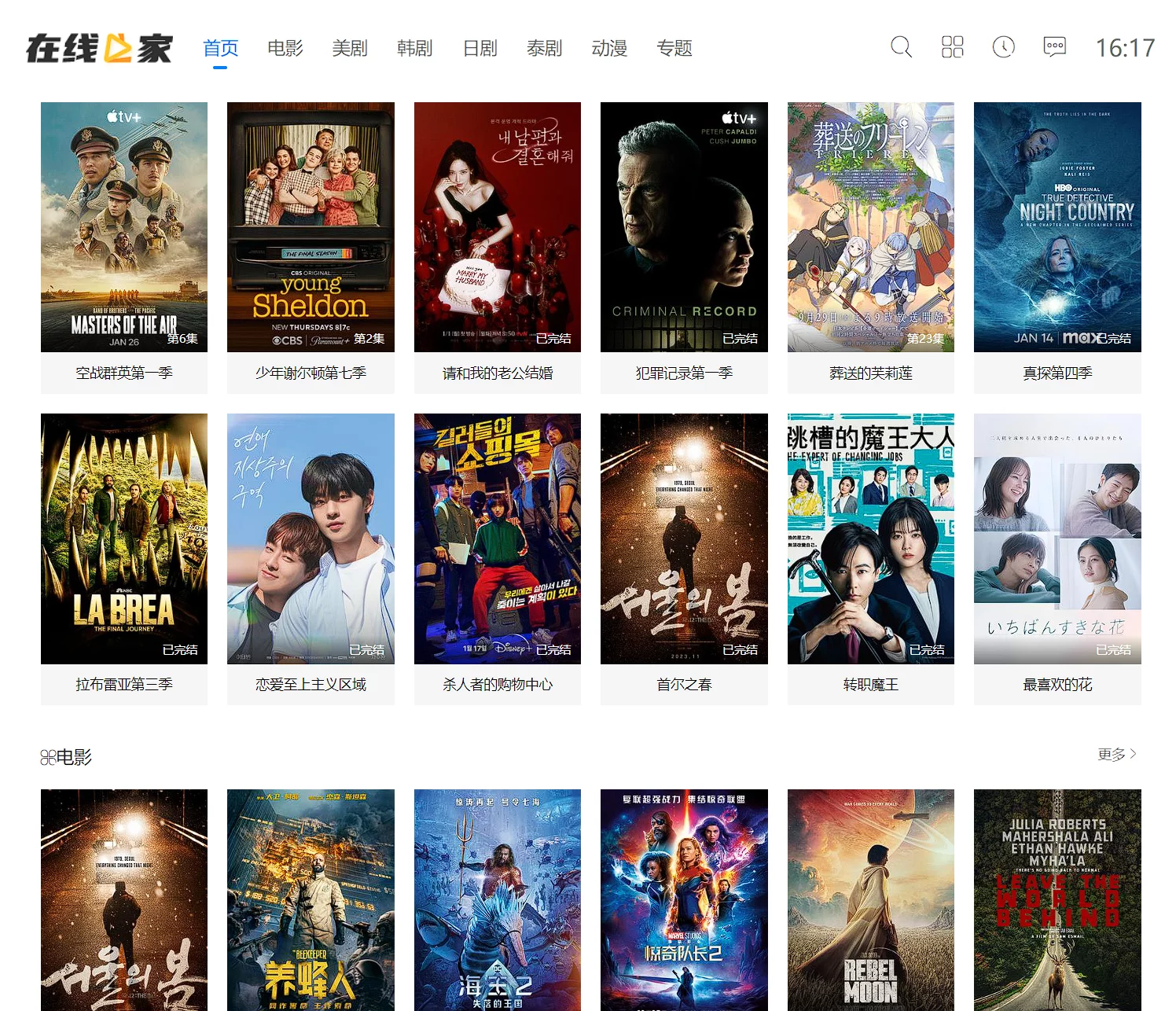
Task: Select the 专题 menu item
Action: (x=674, y=49)
